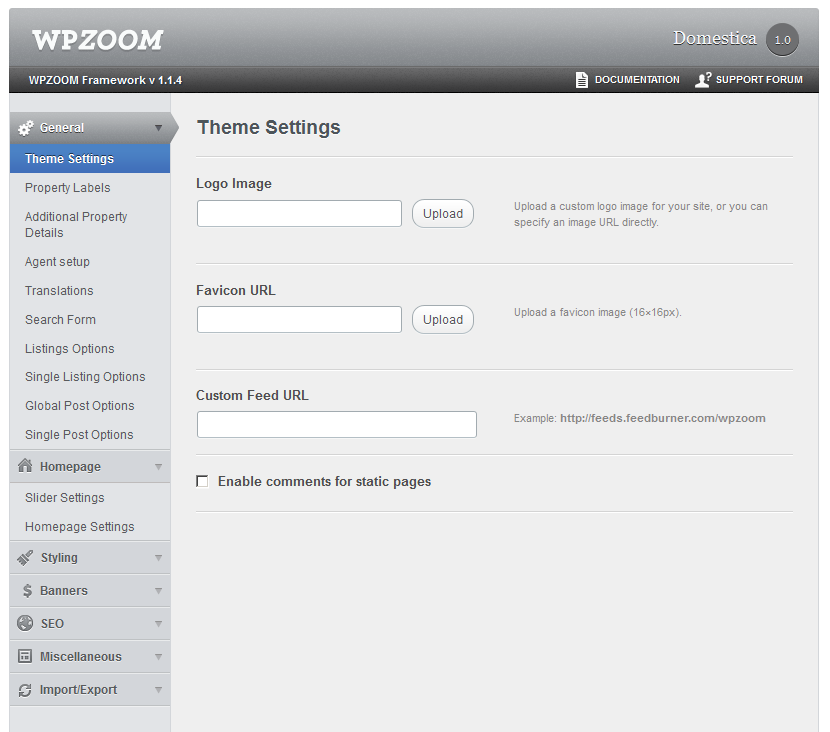Focus the Custom Feed URL field
Image resolution: width=830 pixels, height=732 pixels.
[337, 424]
